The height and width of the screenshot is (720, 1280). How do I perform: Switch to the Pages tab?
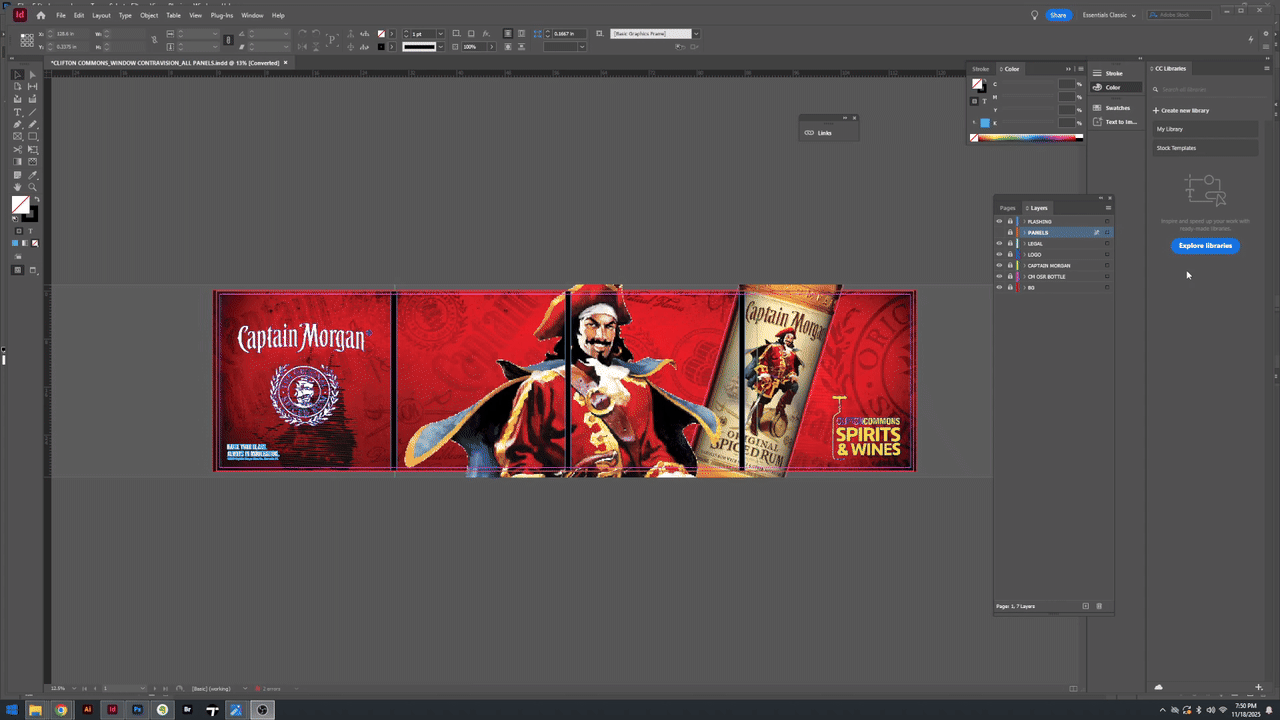pyautogui.click(x=1008, y=208)
